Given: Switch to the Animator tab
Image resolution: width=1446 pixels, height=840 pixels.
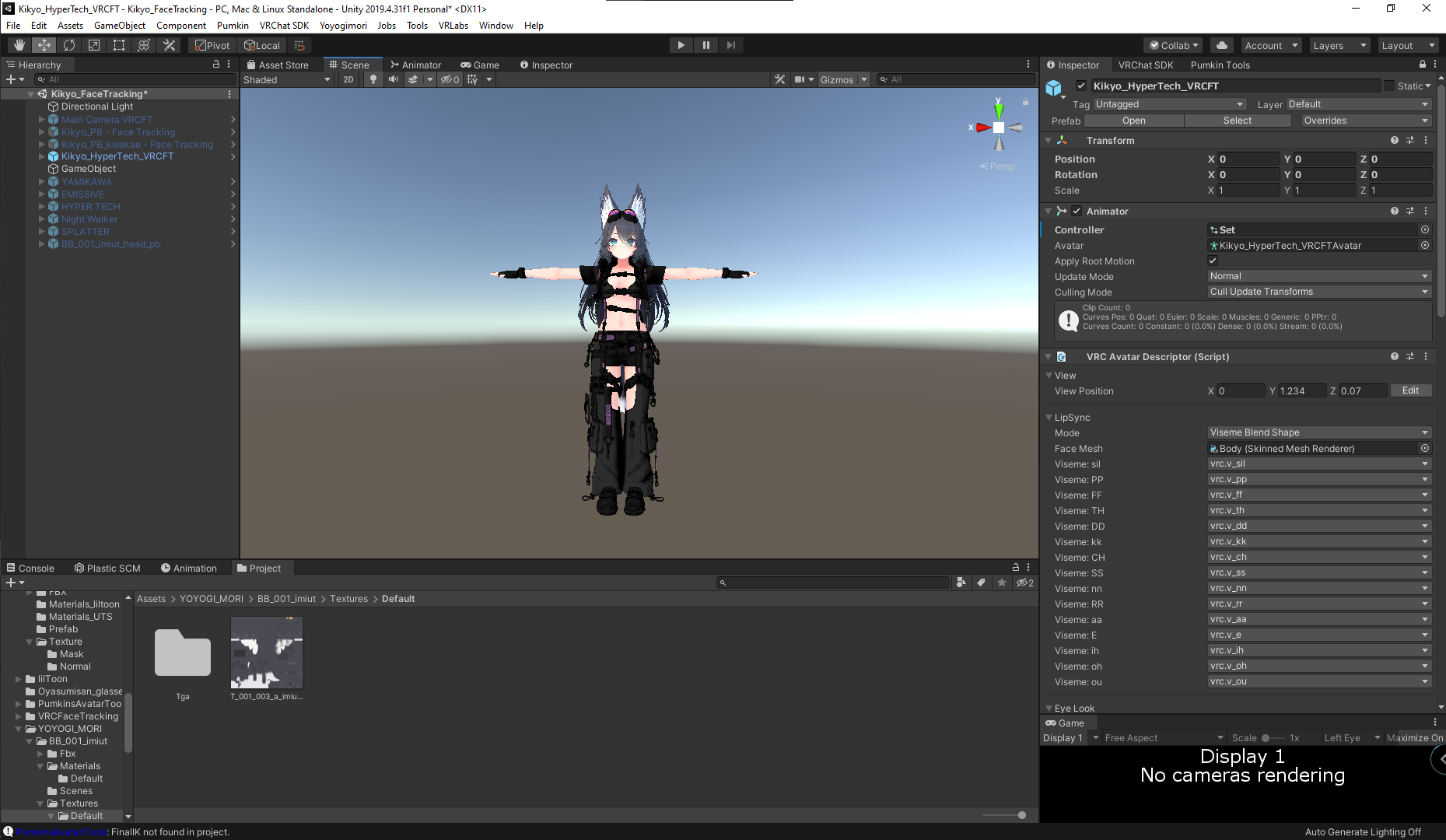Looking at the screenshot, I should pyautogui.click(x=415, y=65).
